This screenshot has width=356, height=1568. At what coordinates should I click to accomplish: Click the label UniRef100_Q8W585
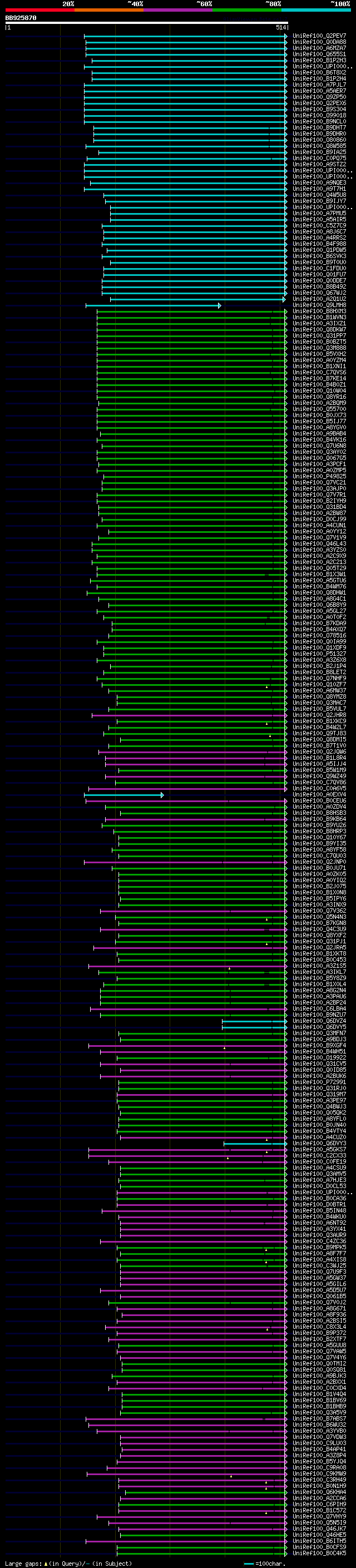pyautogui.click(x=319, y=146)
